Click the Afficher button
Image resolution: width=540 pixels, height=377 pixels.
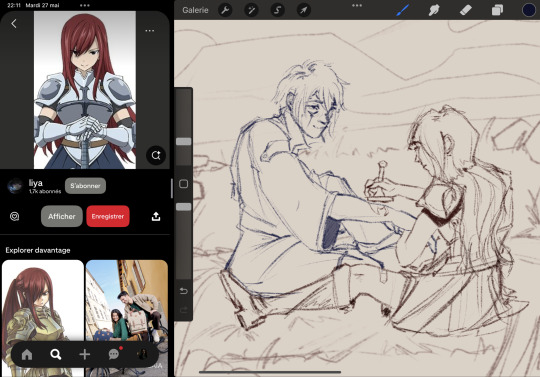62,216
